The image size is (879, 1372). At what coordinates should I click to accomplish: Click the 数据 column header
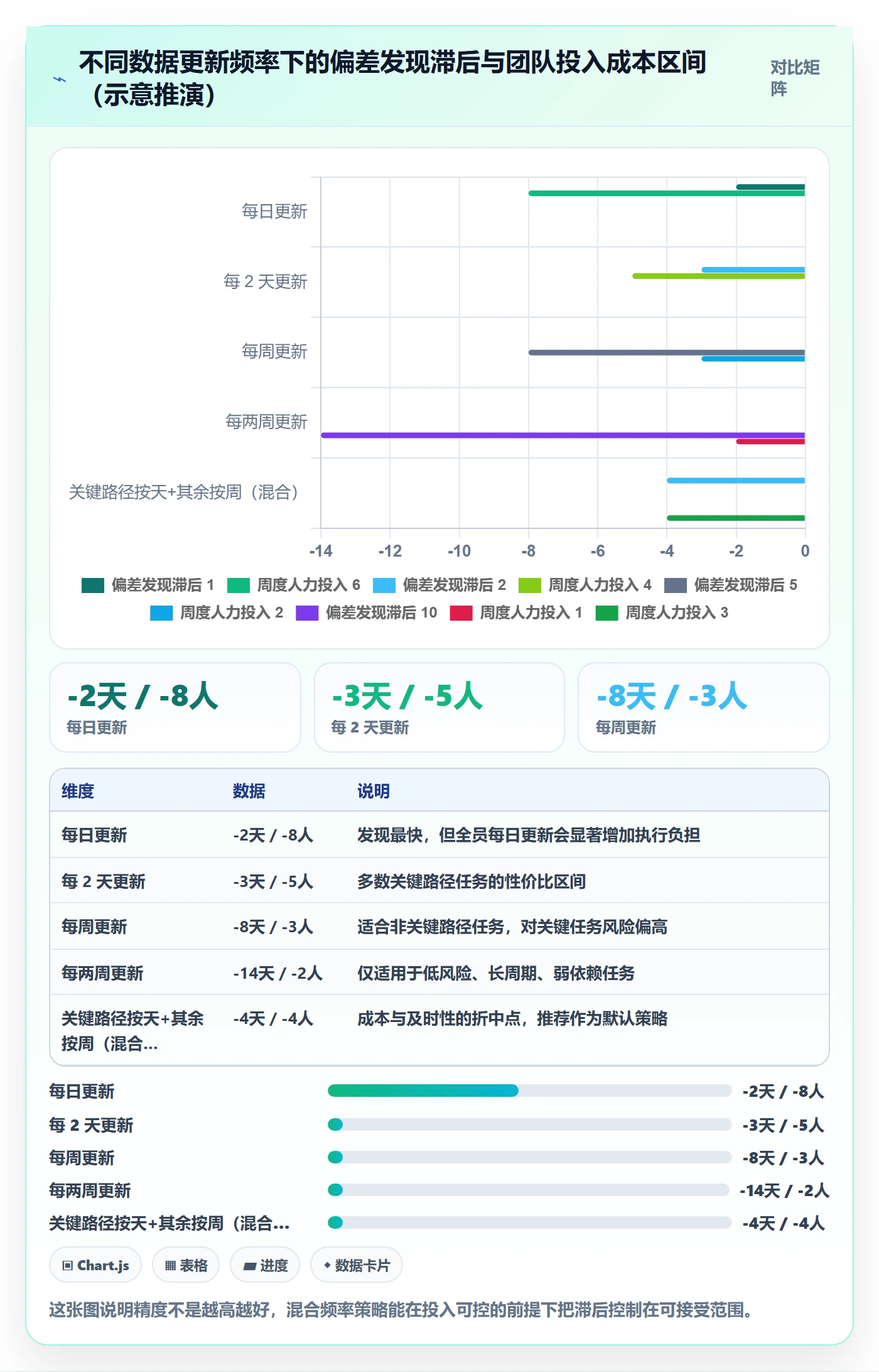click(249, 791)
